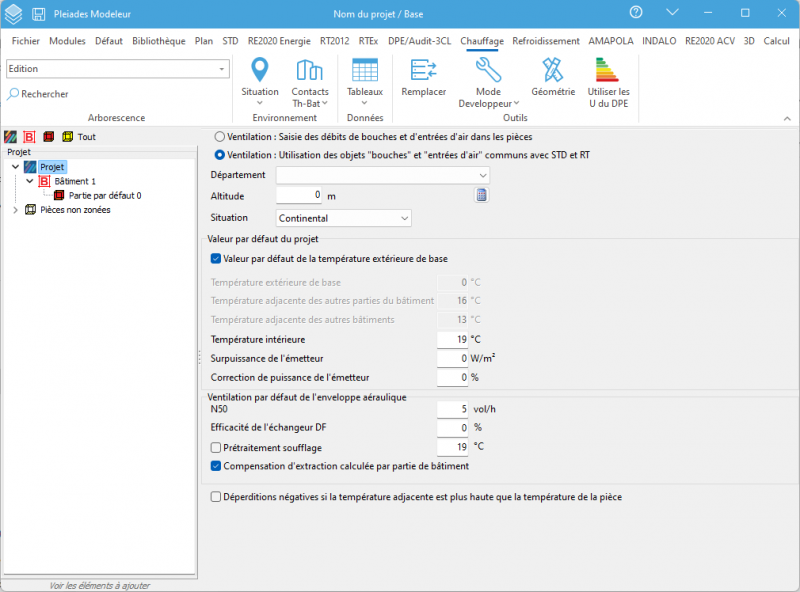Filter tree by yellow room icon

(x=67, y=137)
